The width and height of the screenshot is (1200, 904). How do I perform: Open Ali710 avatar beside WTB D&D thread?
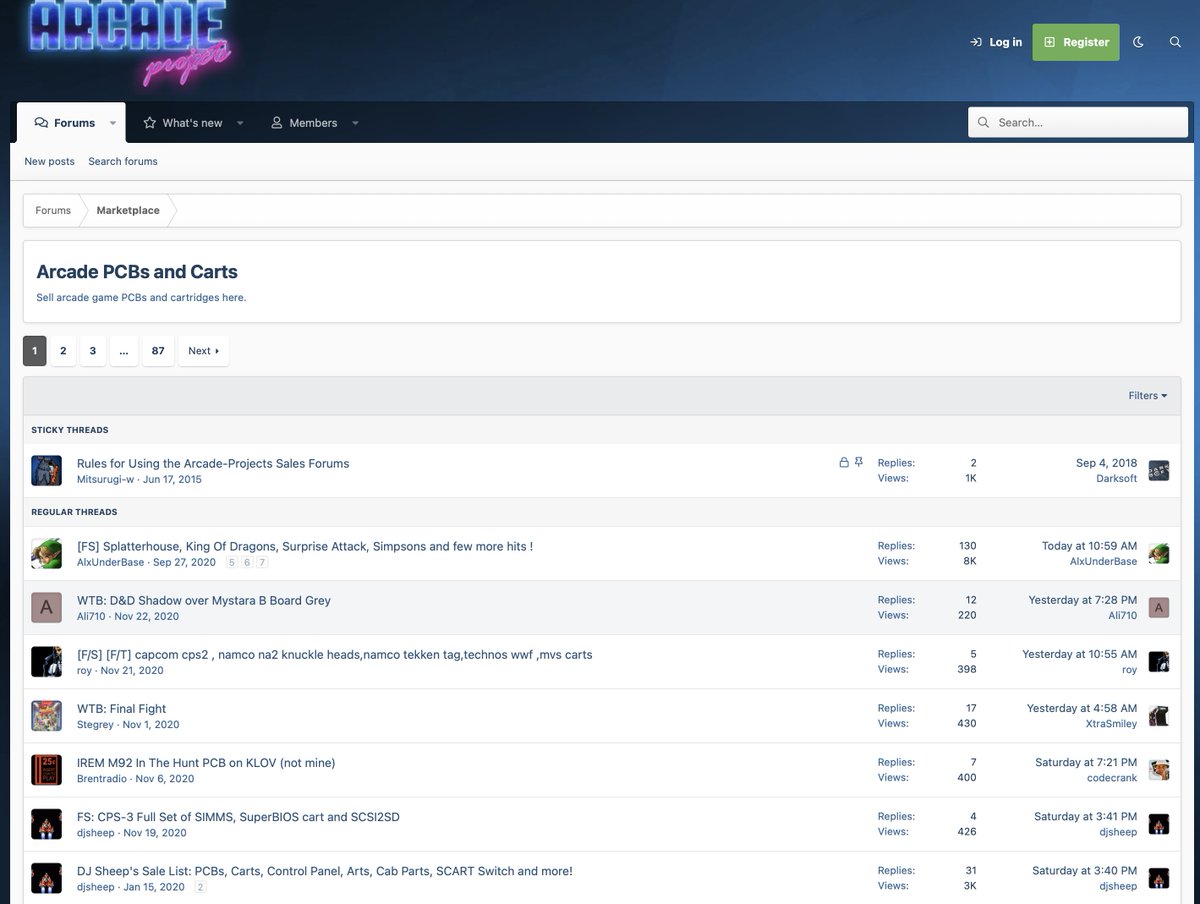coord(46,608)
